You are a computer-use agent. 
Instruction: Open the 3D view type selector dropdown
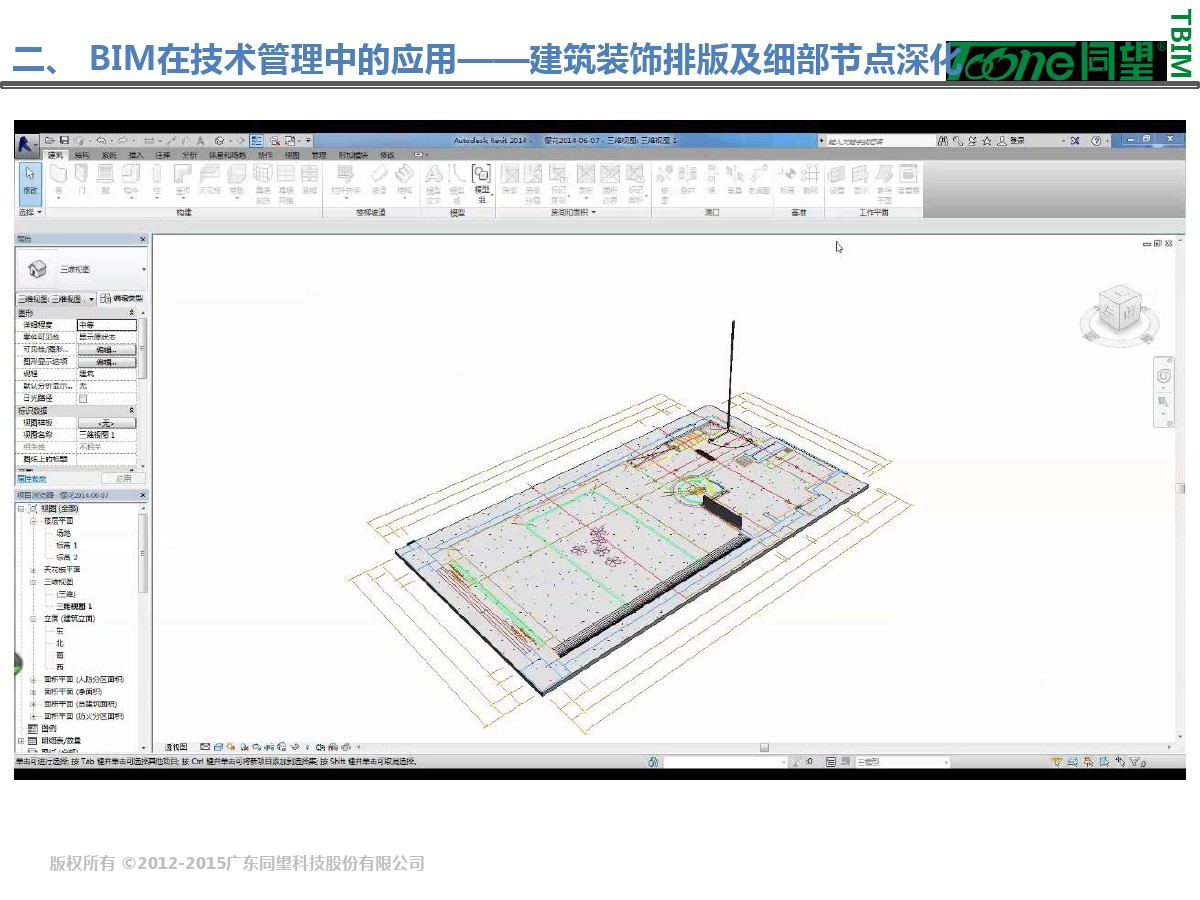[146, 270]
